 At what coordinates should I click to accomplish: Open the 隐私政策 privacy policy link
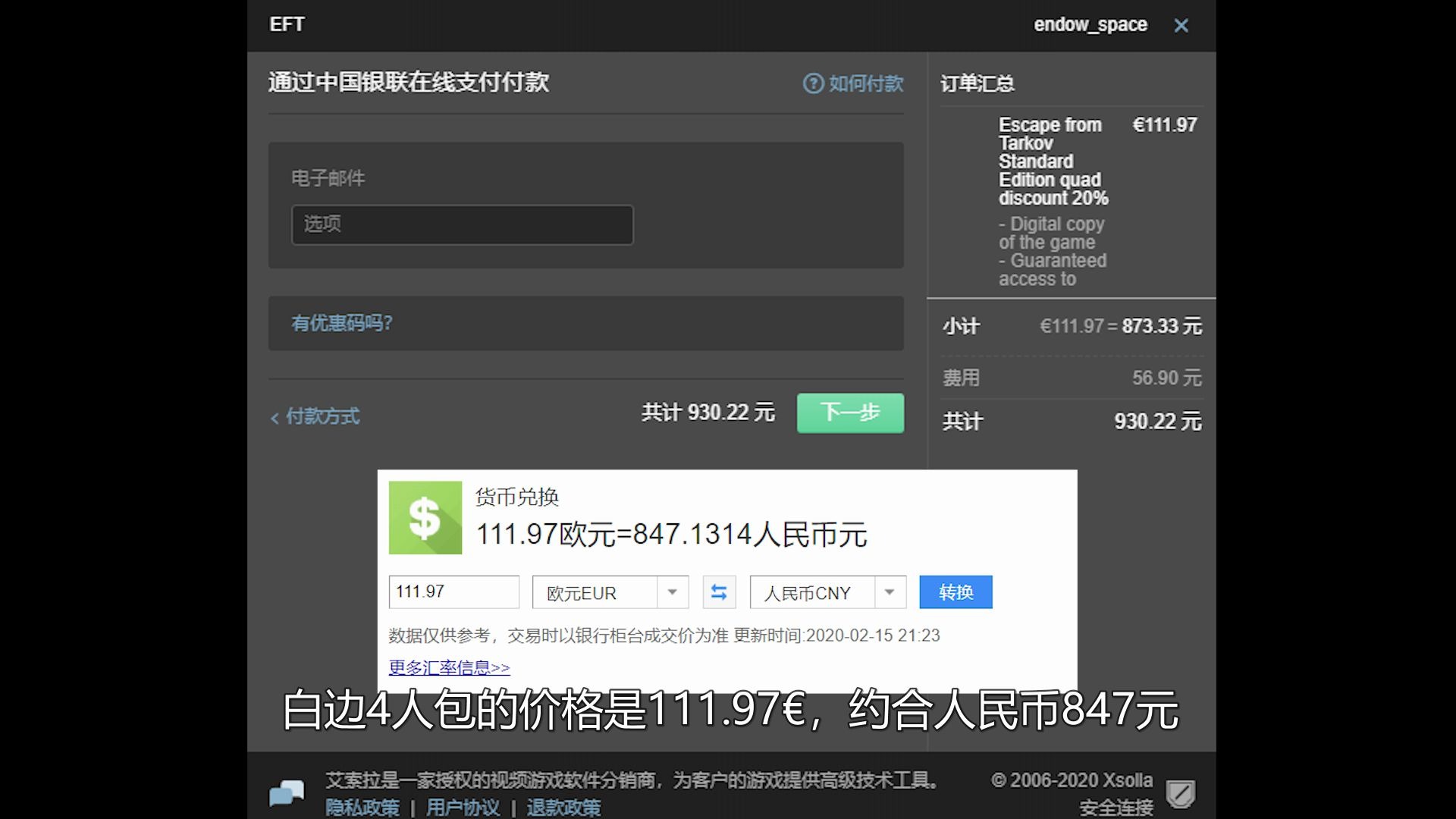pyautogui.click(x=362, y=808)
